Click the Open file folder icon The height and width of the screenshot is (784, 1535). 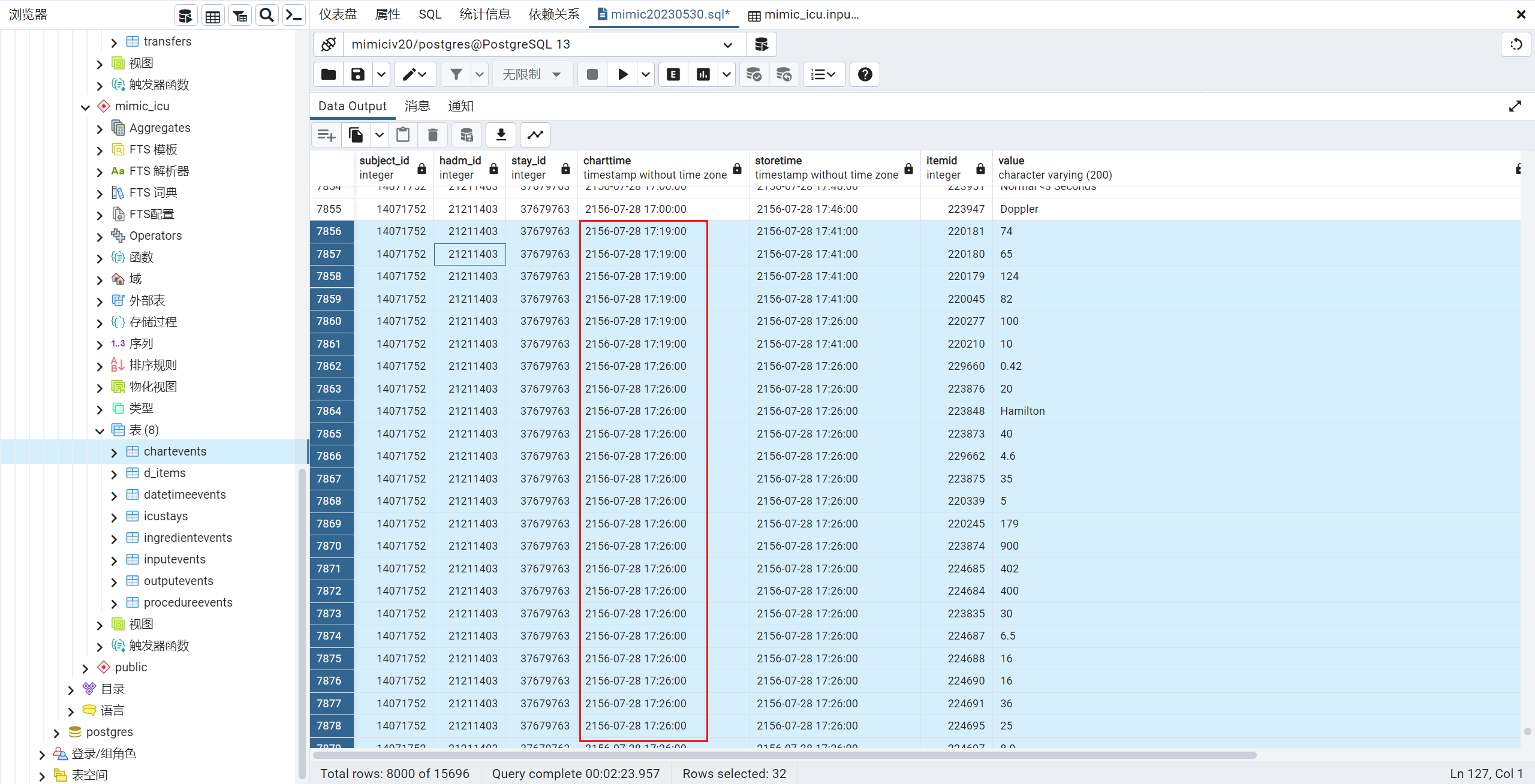[x=328, y=74]
